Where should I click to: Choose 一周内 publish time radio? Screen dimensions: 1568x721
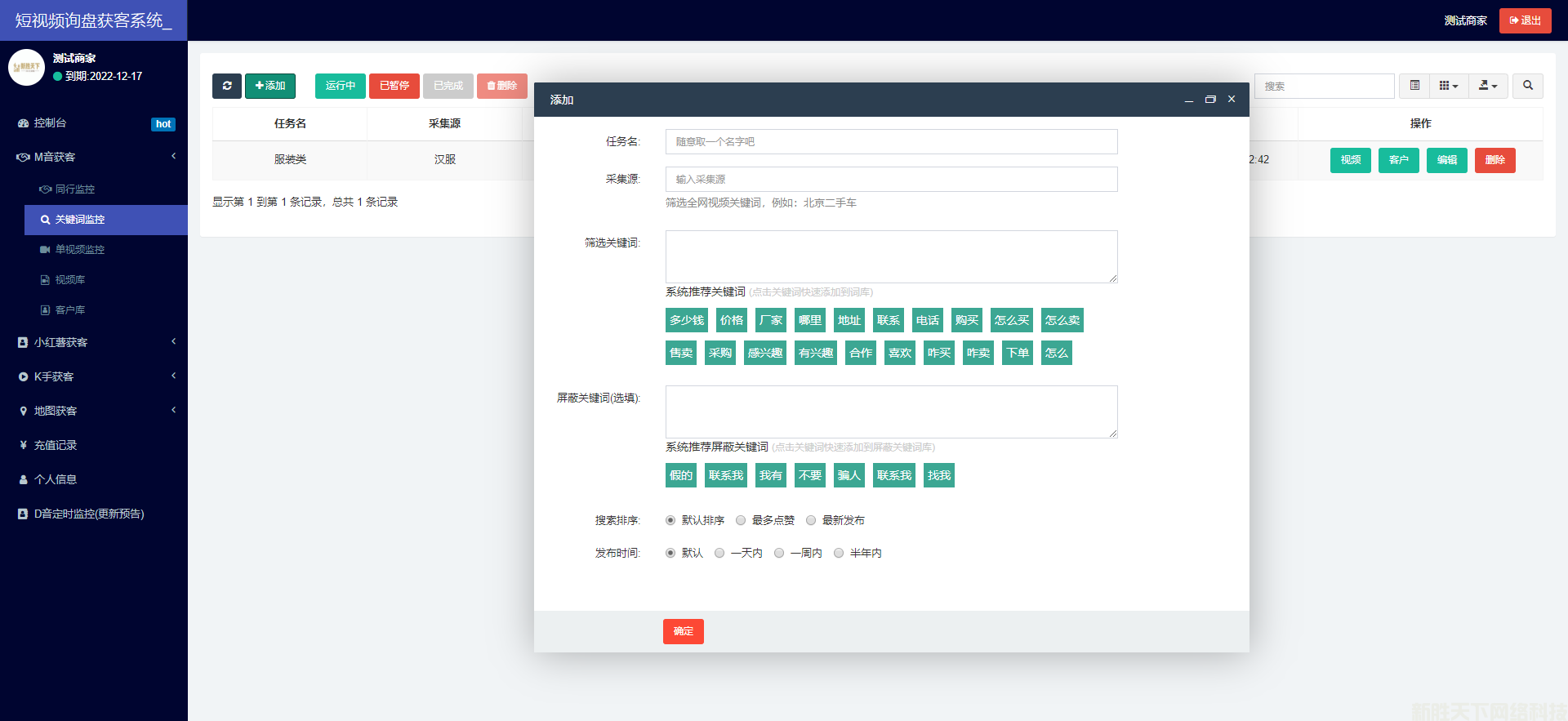[x=779, y=553]
